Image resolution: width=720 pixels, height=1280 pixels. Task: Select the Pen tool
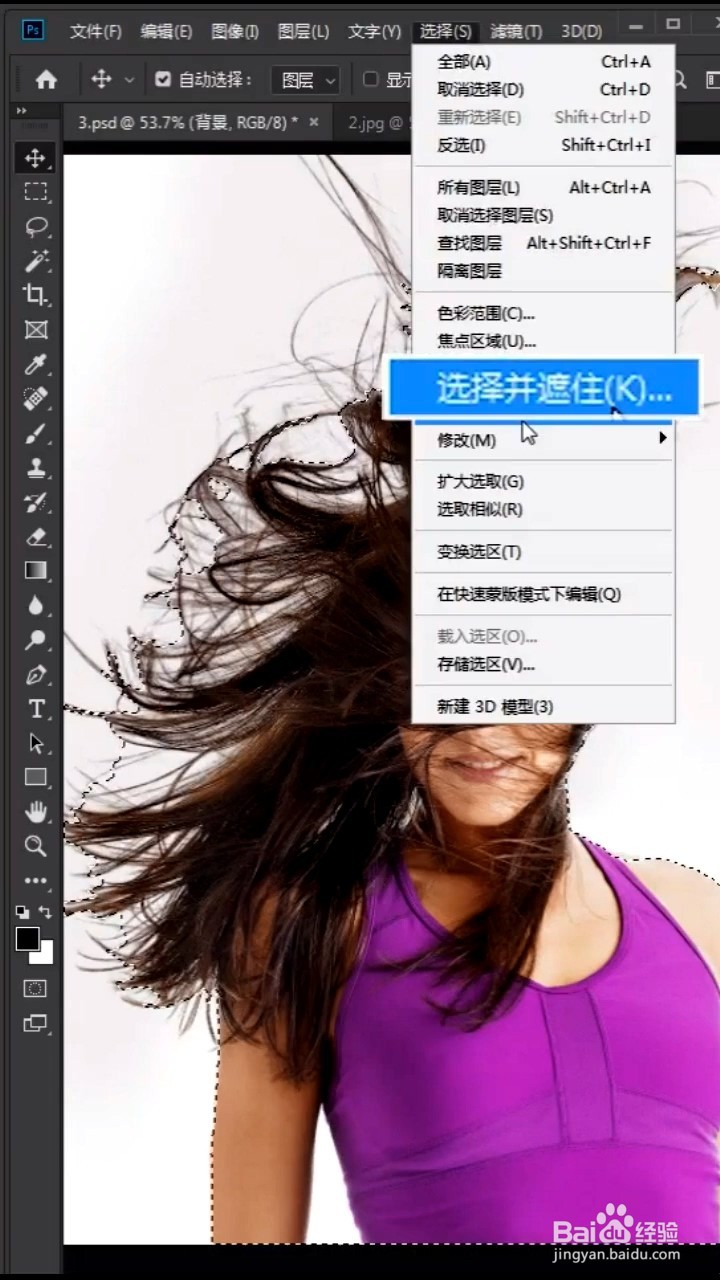36,675
